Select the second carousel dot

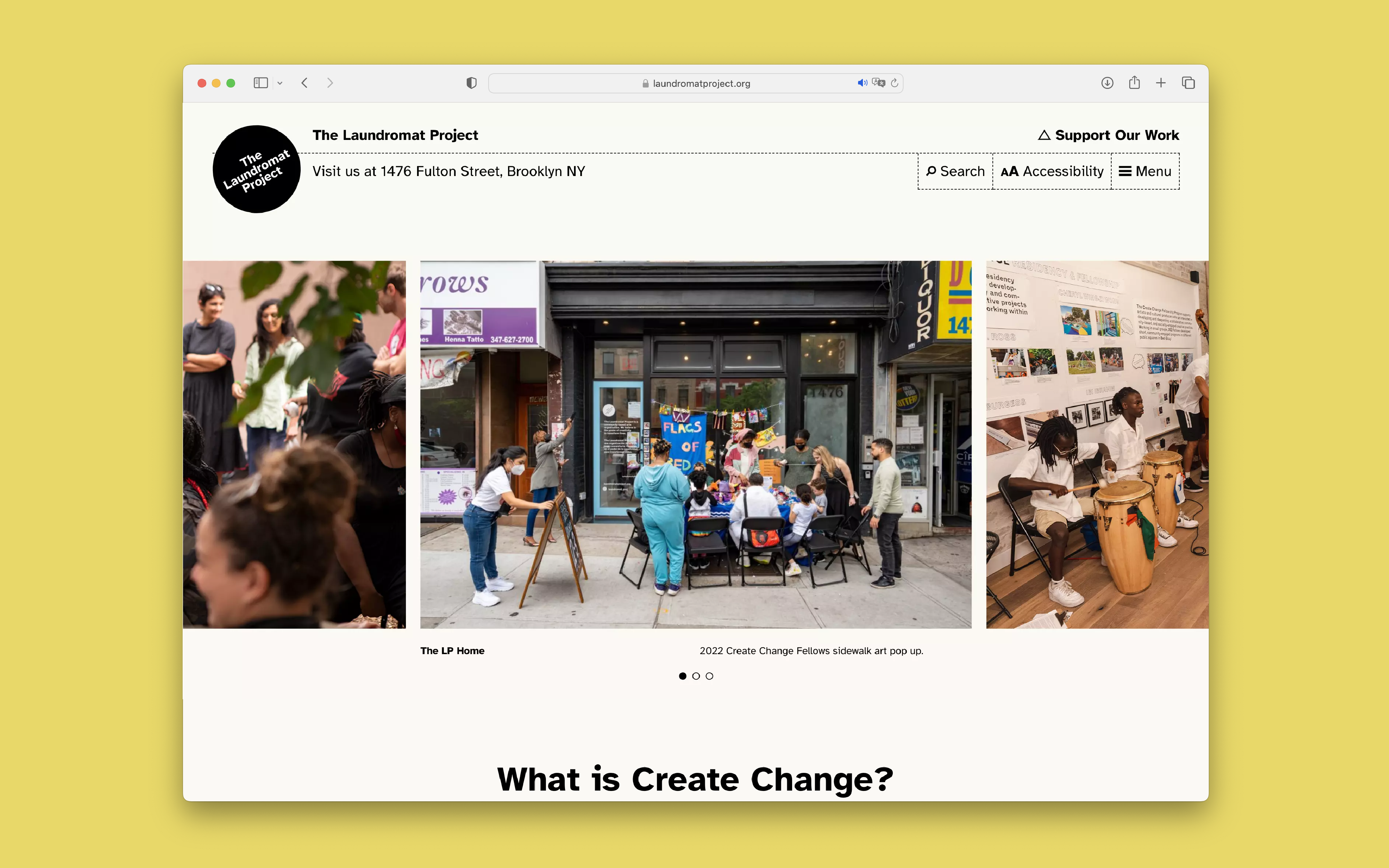696,676
